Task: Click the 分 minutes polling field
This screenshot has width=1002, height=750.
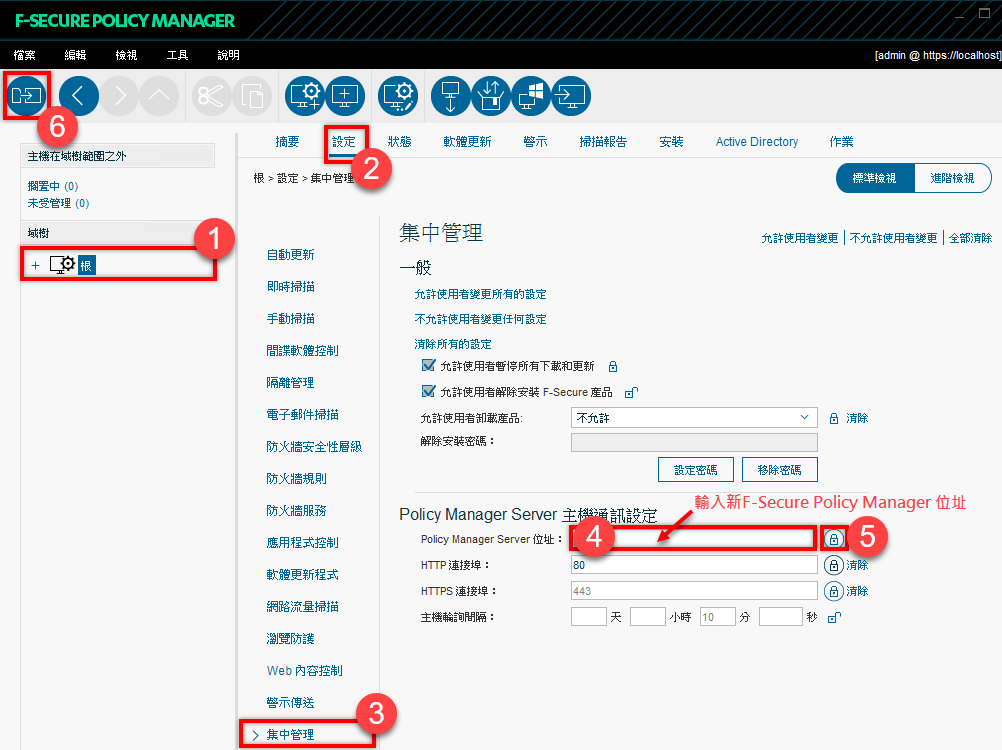Action: 718,617
